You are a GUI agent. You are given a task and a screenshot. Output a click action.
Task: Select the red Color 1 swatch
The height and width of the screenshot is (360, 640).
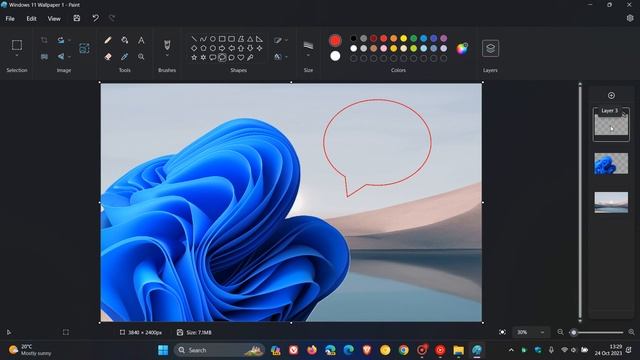click(x=335, y=40)
